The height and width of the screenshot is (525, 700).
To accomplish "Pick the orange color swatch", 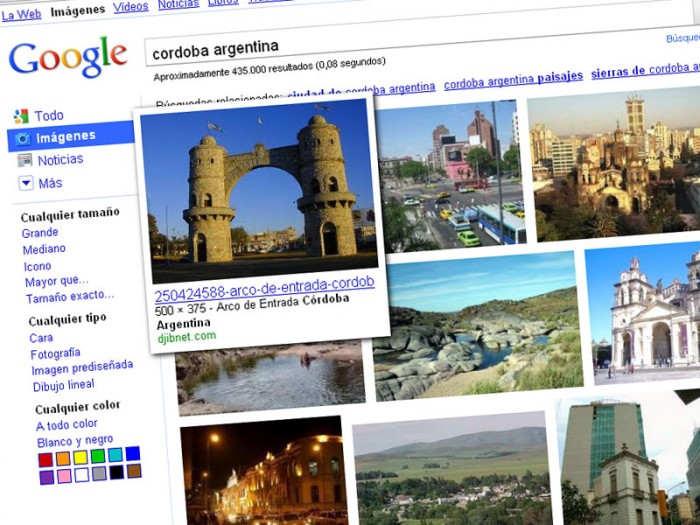I will click(63, 458).
